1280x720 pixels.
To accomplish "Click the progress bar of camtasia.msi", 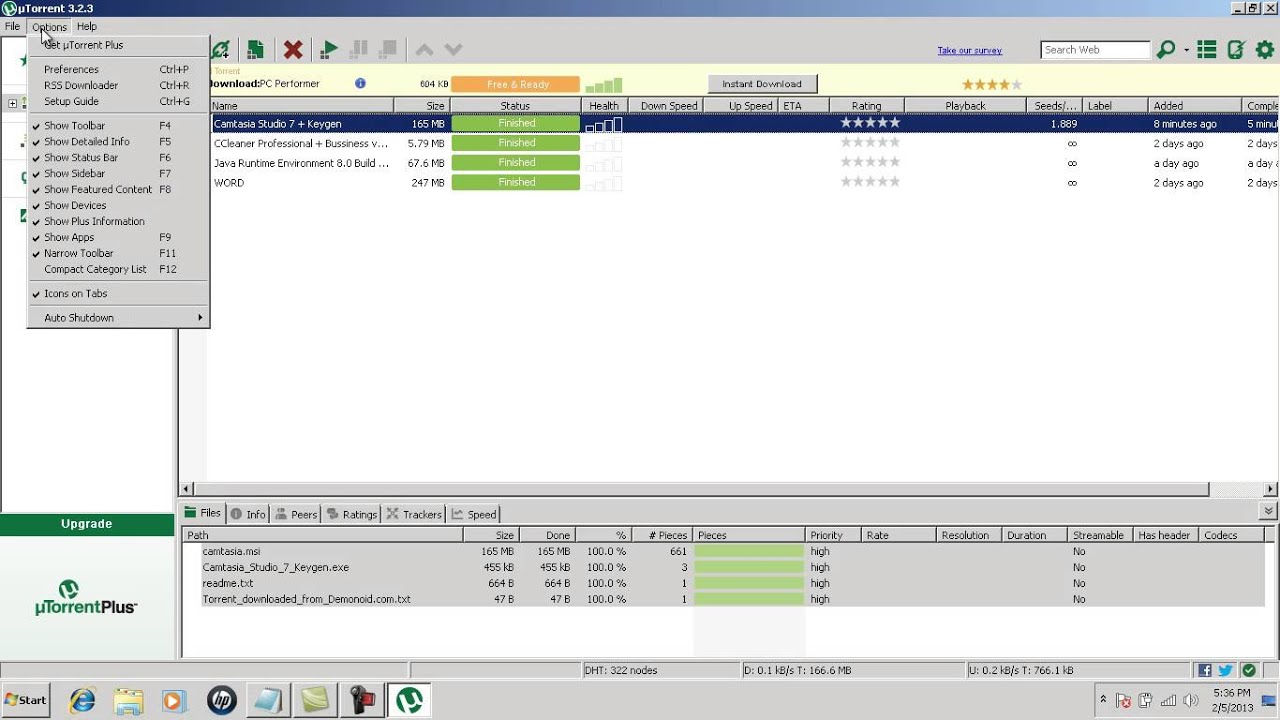I will 749,551.
